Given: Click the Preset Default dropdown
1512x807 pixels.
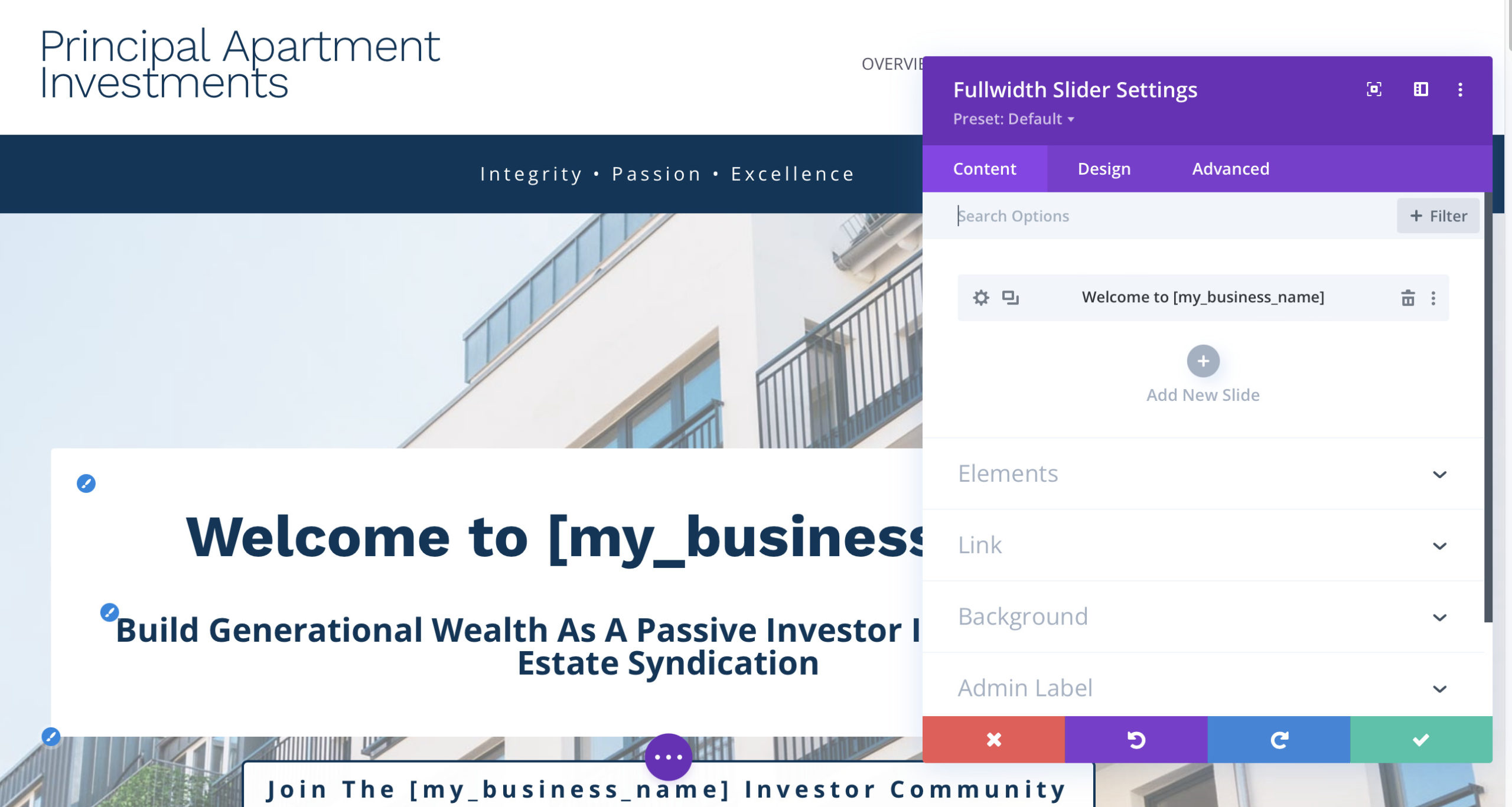Looking at the screenshot, I should (1013, 118).
